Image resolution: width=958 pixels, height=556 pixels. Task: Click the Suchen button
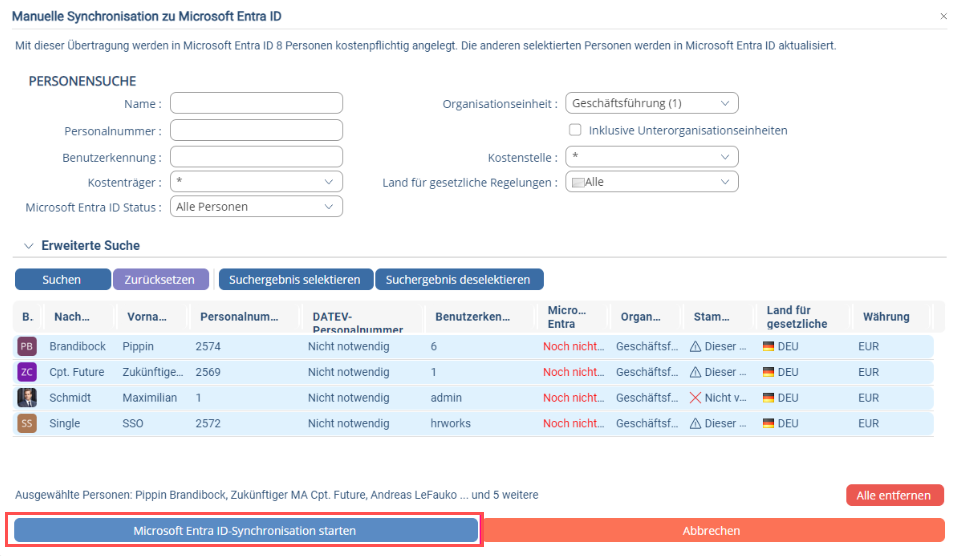click(x=63, y=280)
